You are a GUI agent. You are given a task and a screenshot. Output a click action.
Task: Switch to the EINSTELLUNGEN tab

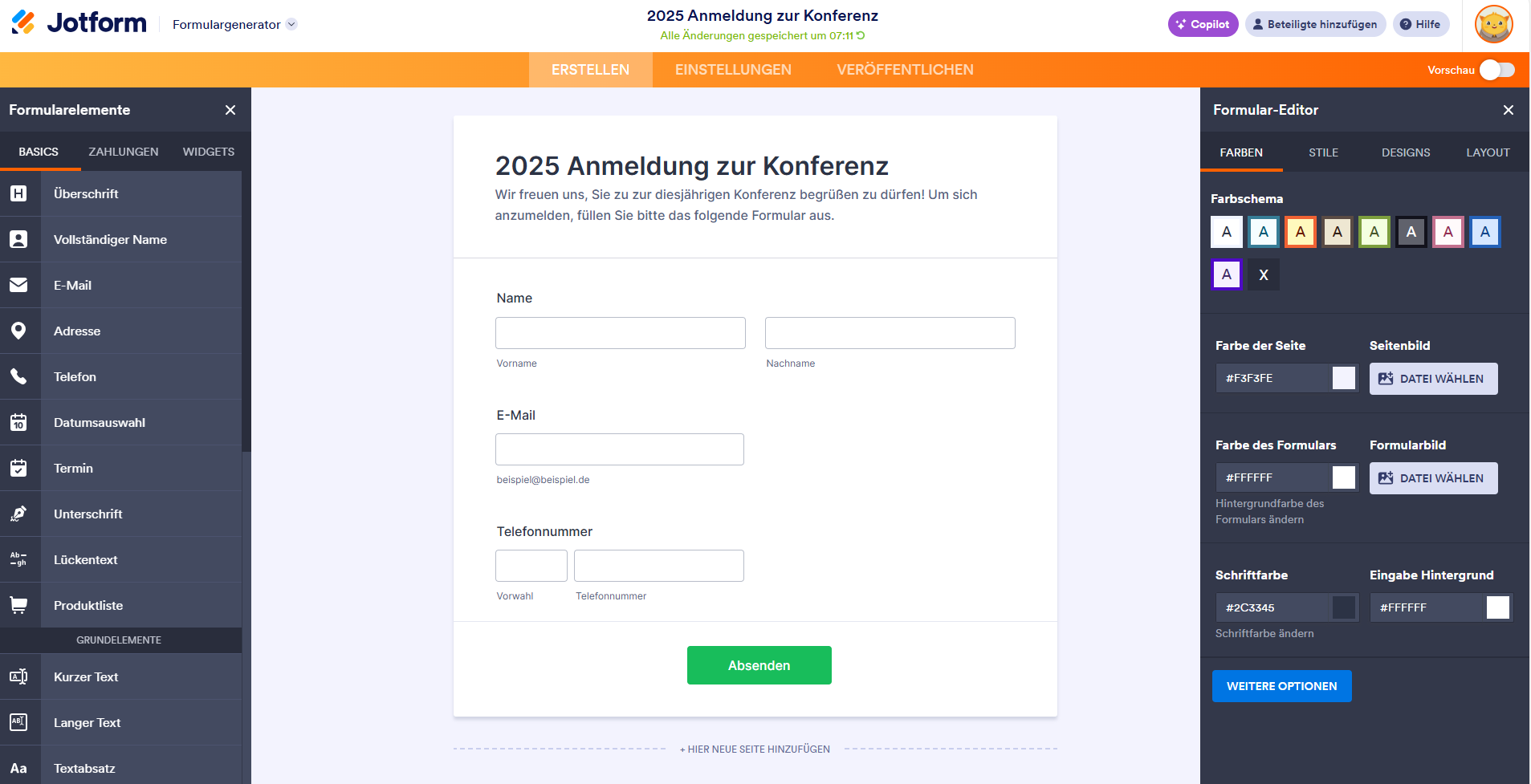[x=733, y=70]
